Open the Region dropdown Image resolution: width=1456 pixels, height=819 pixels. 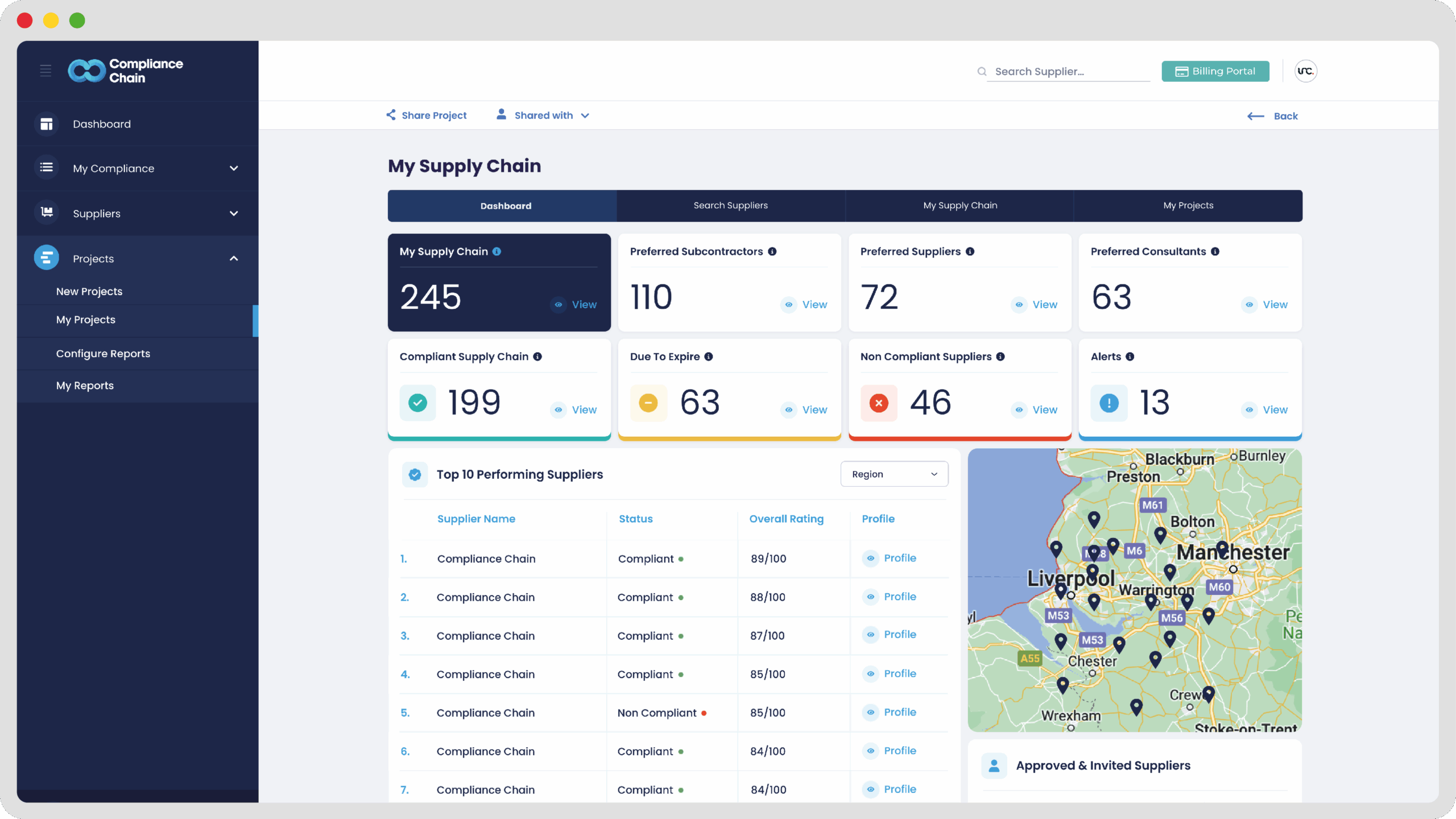tap(894, 474)
